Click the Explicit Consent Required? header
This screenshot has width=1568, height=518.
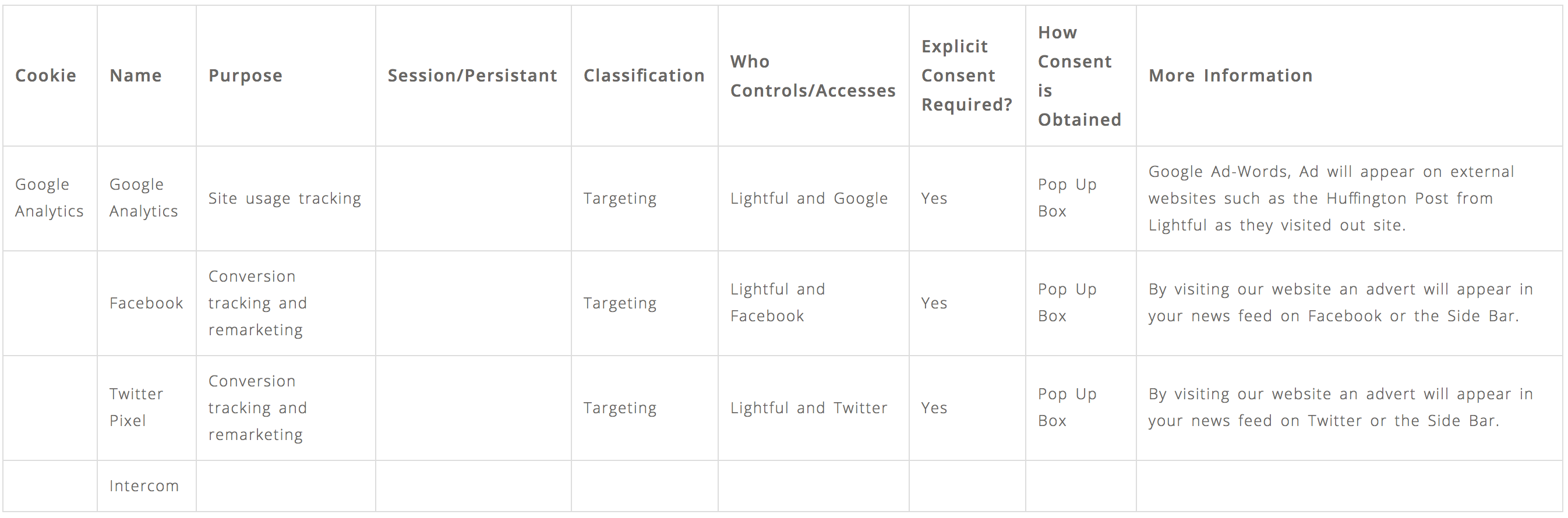[x=967, y=76]
